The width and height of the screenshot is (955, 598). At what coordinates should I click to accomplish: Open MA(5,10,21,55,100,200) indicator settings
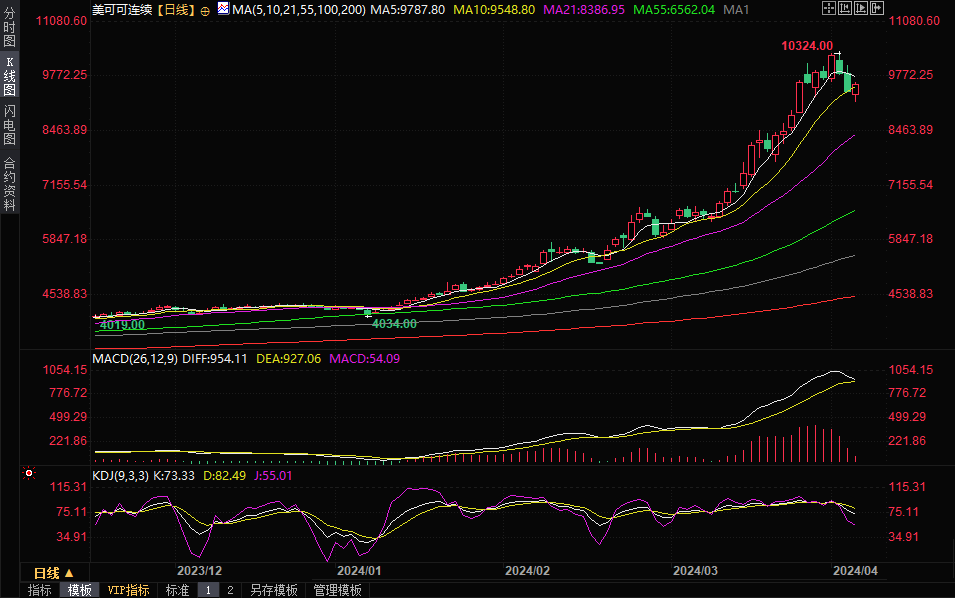pyautogui.click(x=292, y=9)
